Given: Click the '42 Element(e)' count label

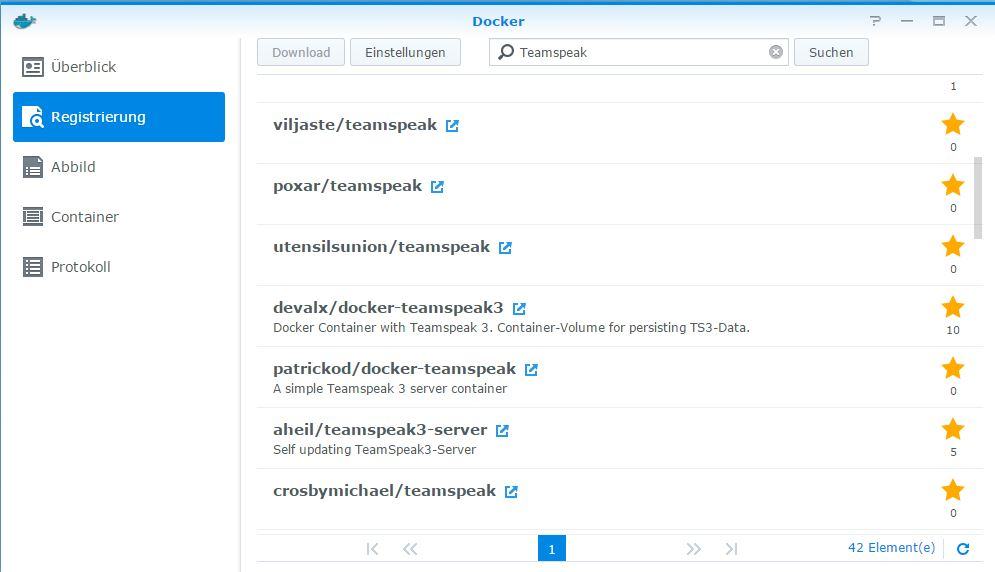Looking at the screenshot, I should point(892,547).
